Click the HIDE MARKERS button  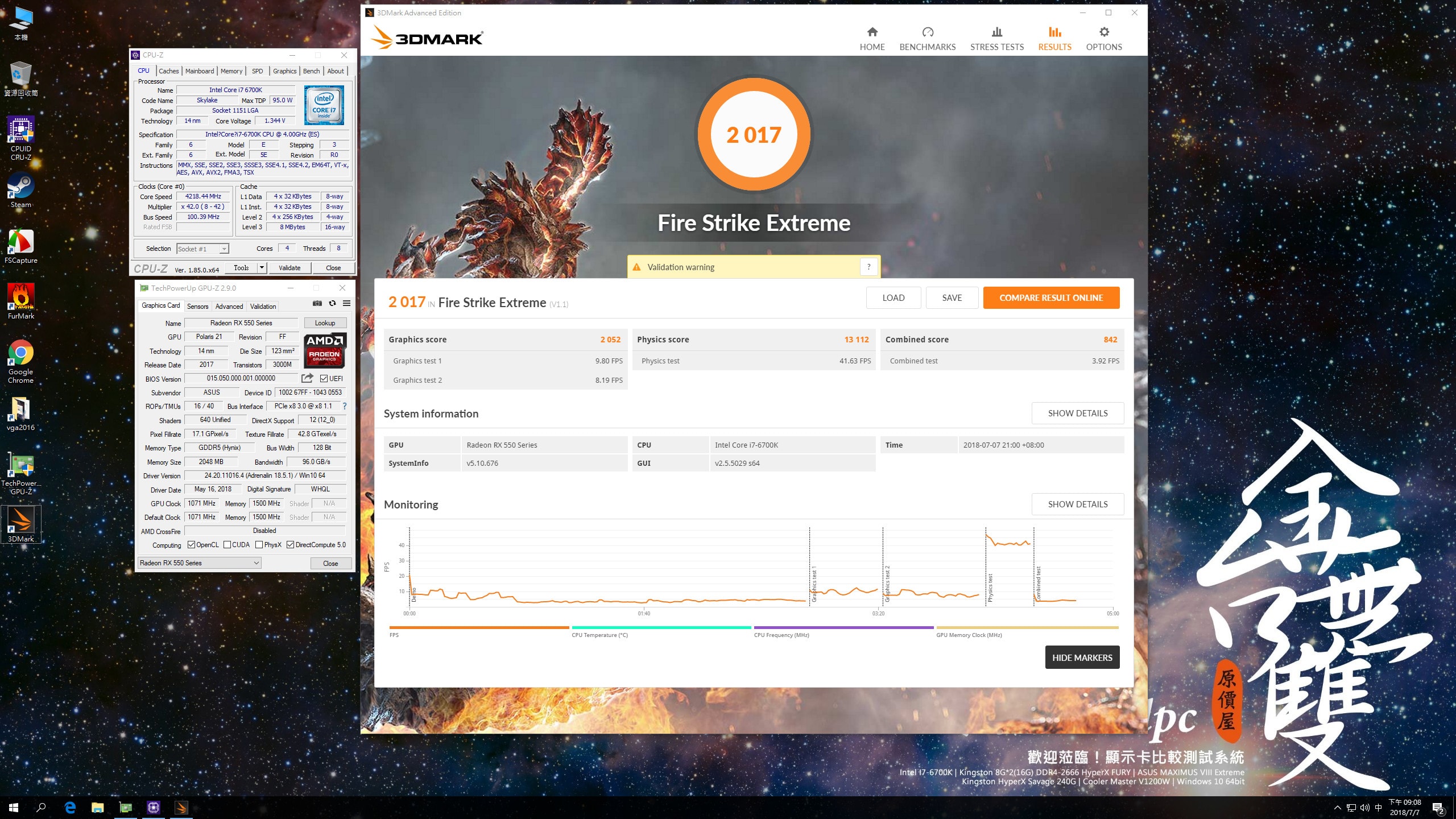(1082, 657)
